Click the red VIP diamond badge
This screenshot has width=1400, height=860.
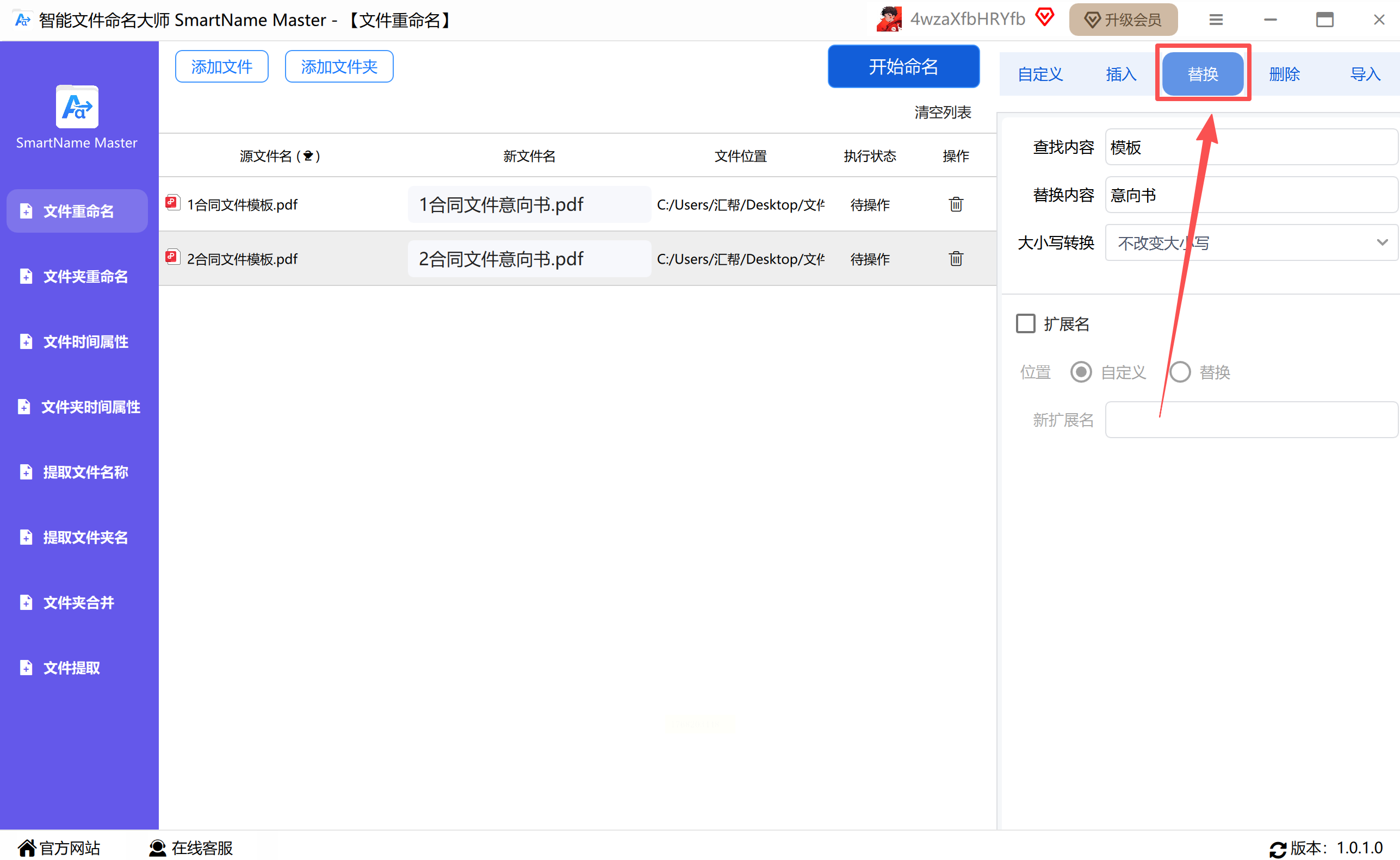coord(1044,17)
